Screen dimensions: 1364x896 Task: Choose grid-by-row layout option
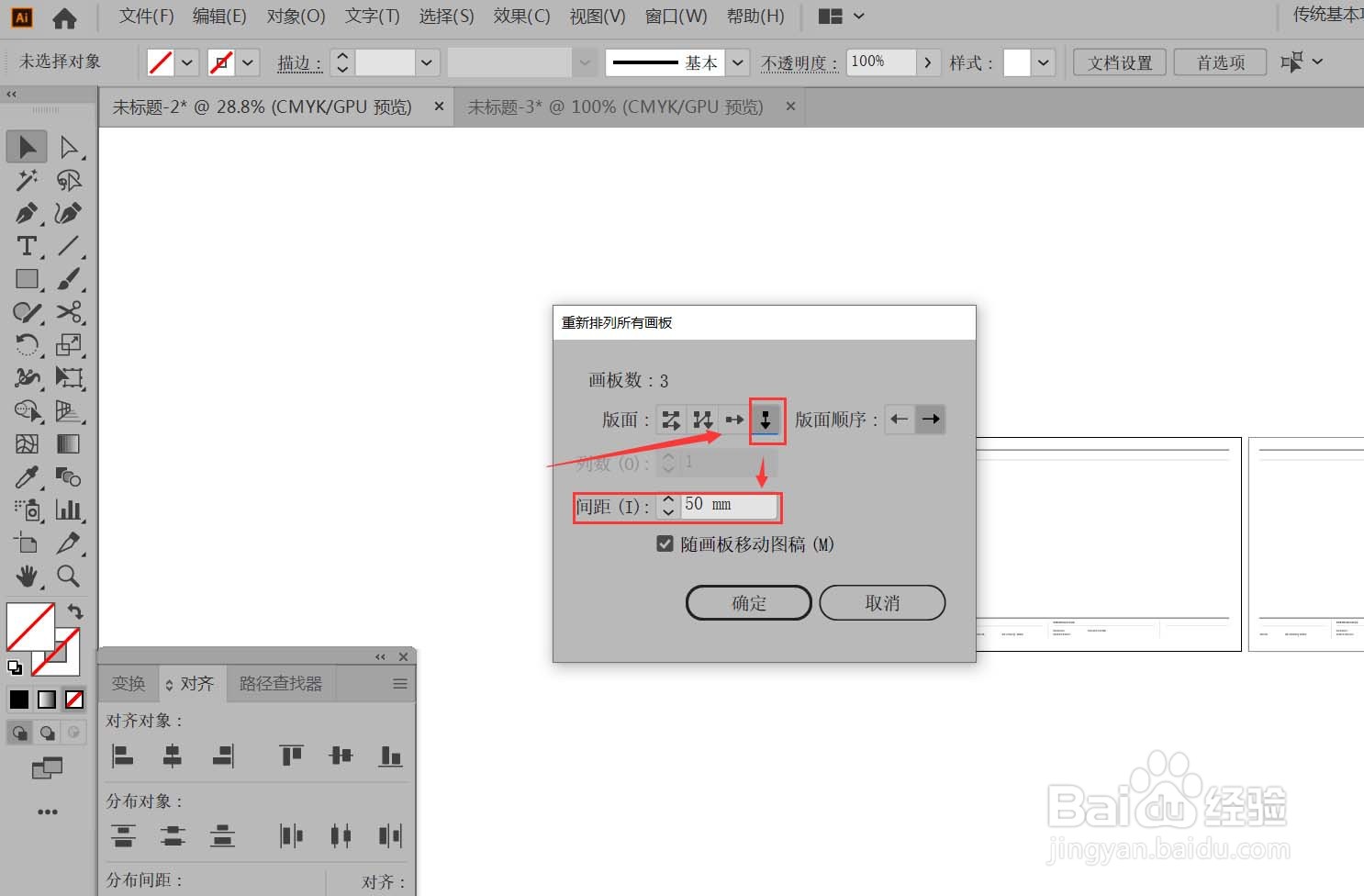[x=672, y=420]
